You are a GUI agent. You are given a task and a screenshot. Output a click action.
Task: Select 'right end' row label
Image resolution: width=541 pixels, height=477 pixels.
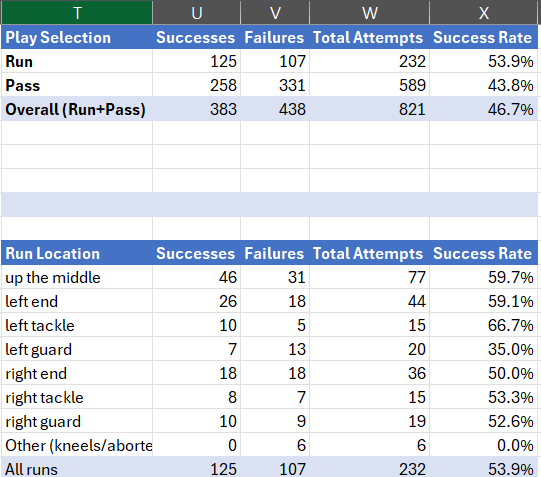77,373
